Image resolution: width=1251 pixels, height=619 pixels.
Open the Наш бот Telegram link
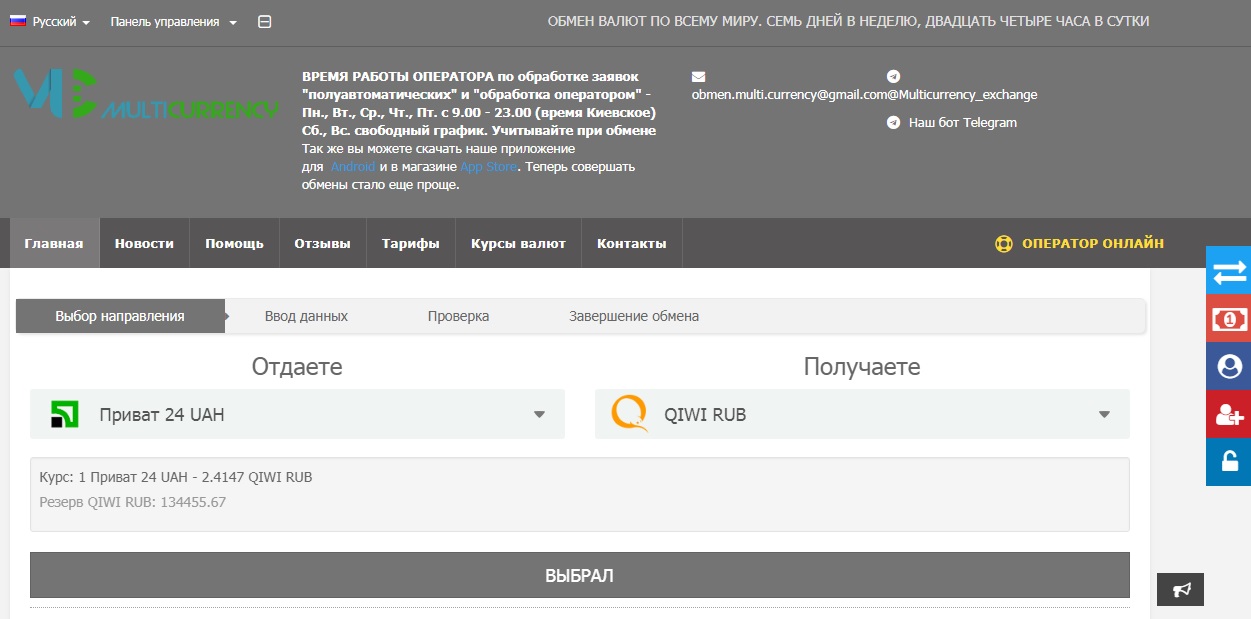[961, 123]
